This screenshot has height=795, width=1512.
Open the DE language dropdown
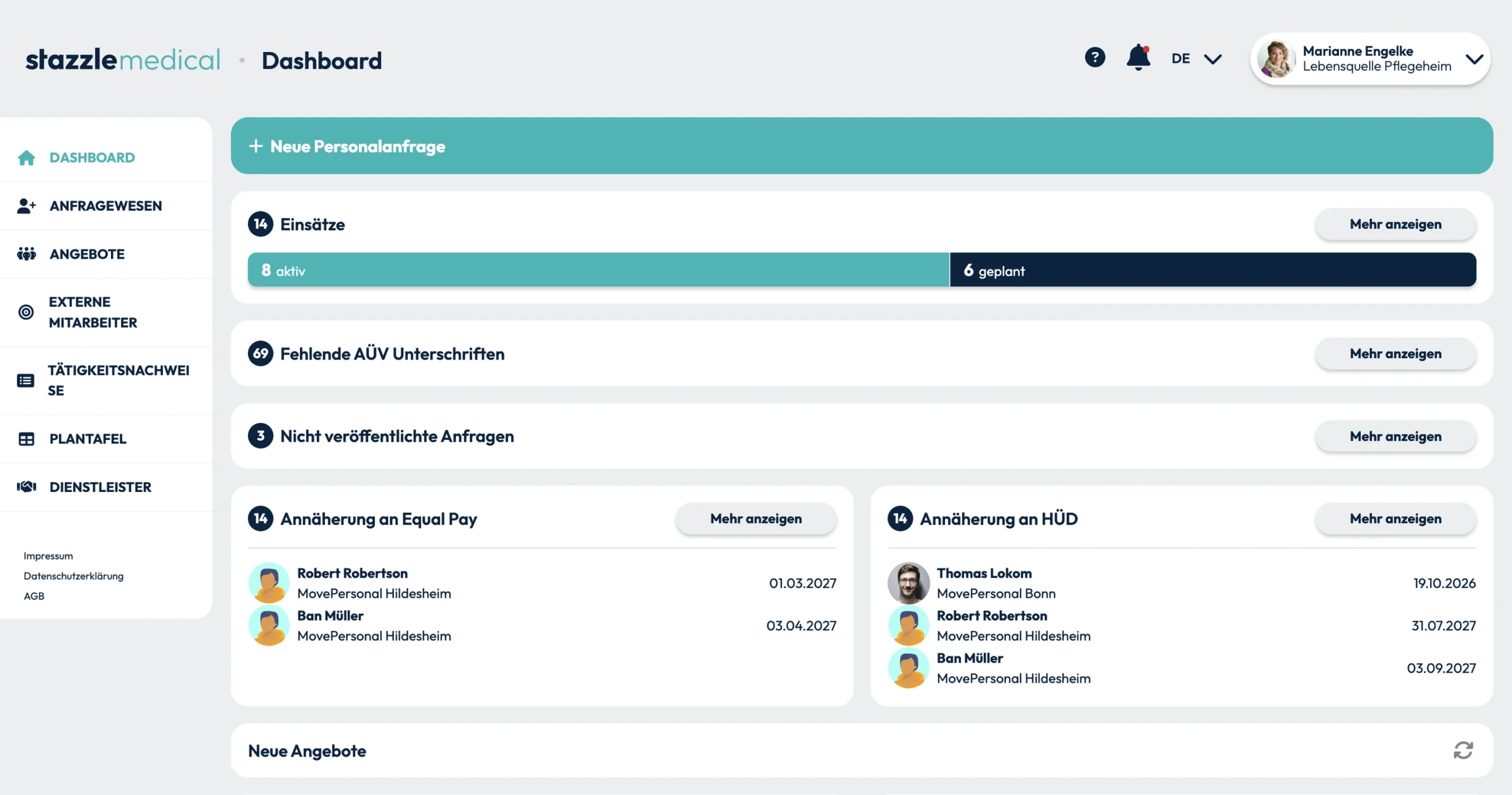coord(1196,58)
